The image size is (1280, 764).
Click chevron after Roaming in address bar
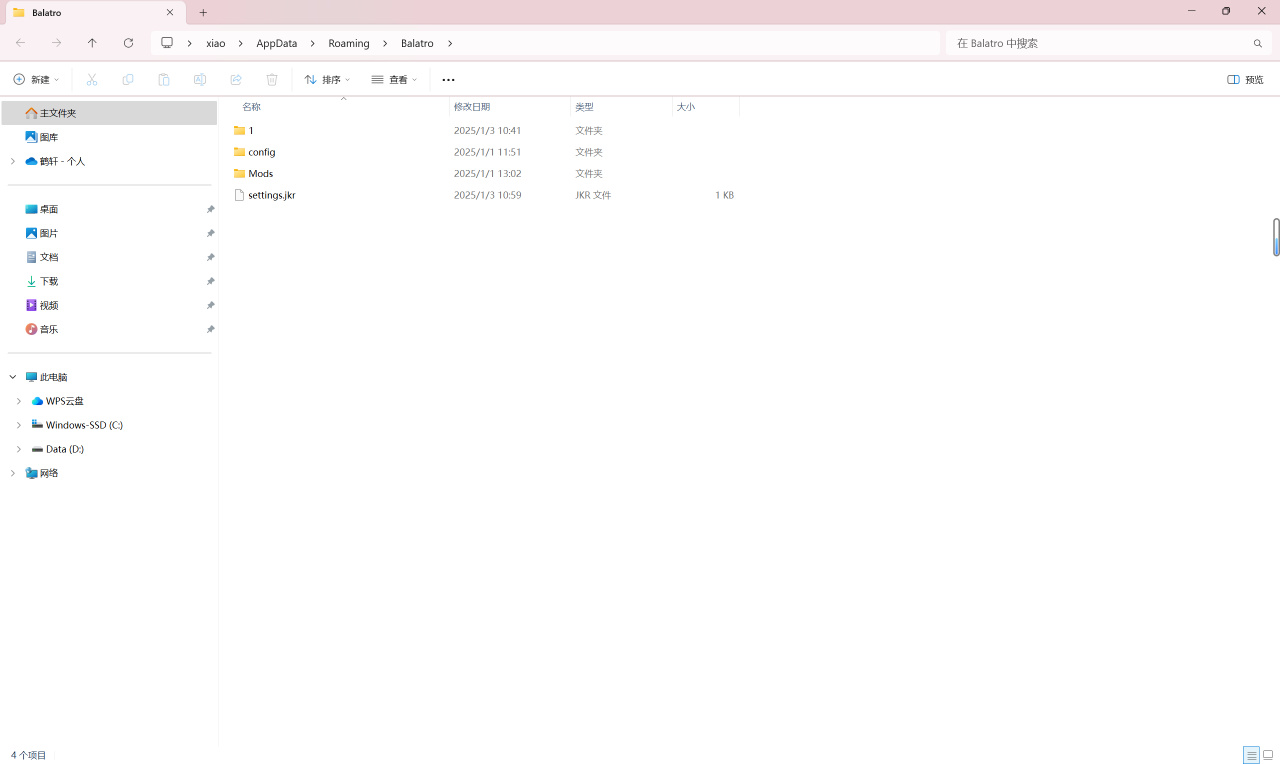pyautogui.click(x=385, y=43)
